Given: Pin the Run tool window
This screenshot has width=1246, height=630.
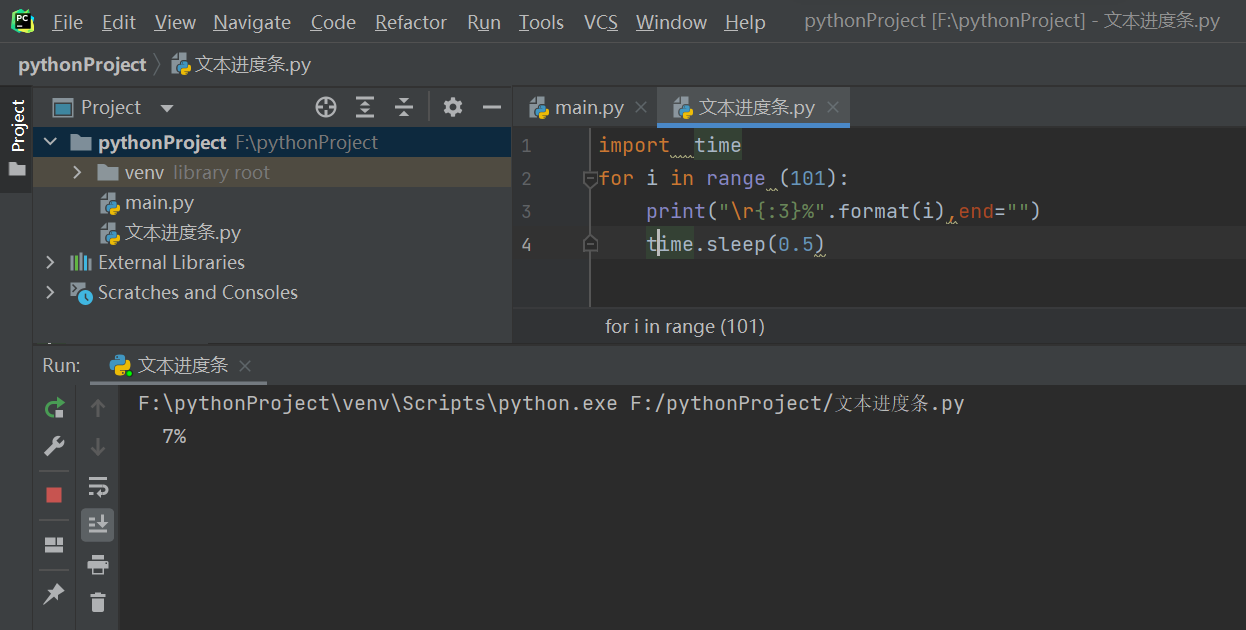Looking at the screenshot, I should click(x=54, y=594).
